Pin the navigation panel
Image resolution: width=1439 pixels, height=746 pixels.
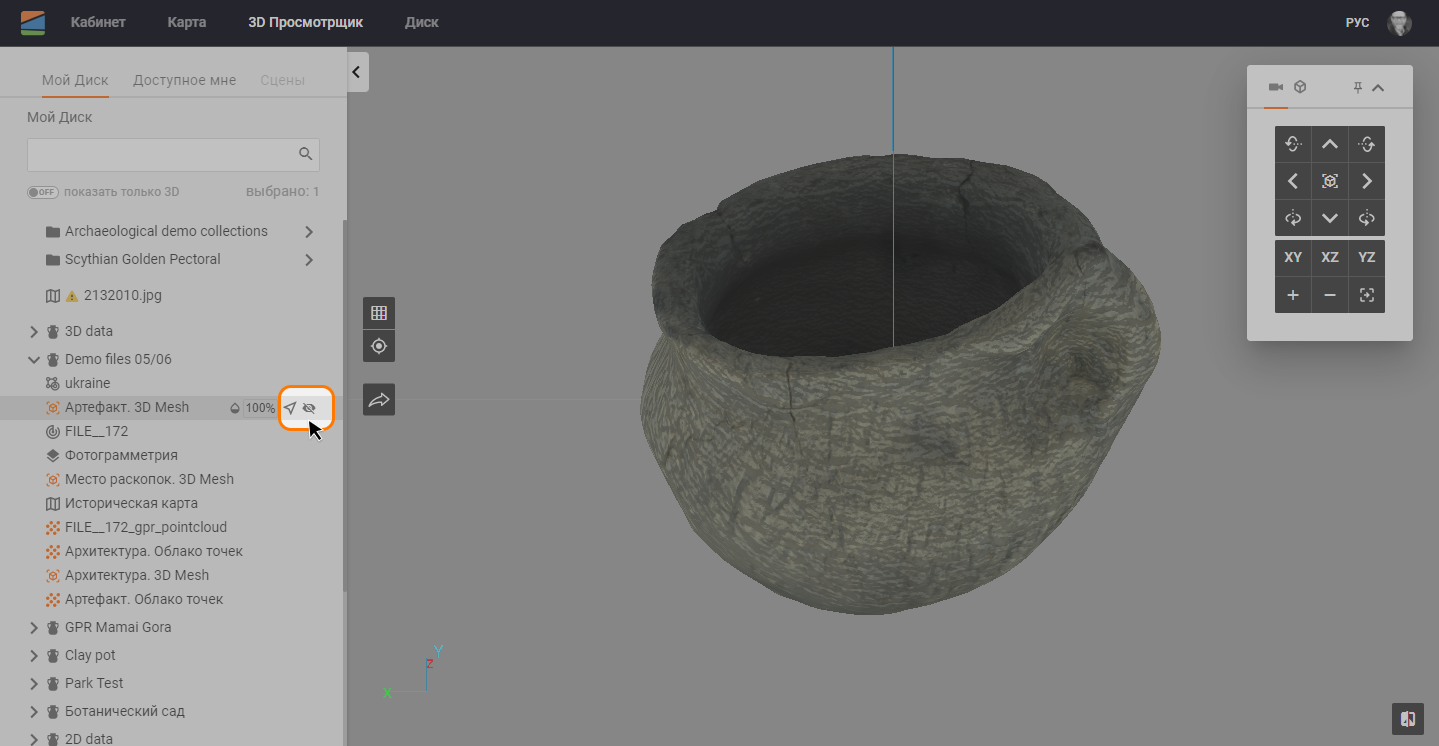tap(1357, 88)
